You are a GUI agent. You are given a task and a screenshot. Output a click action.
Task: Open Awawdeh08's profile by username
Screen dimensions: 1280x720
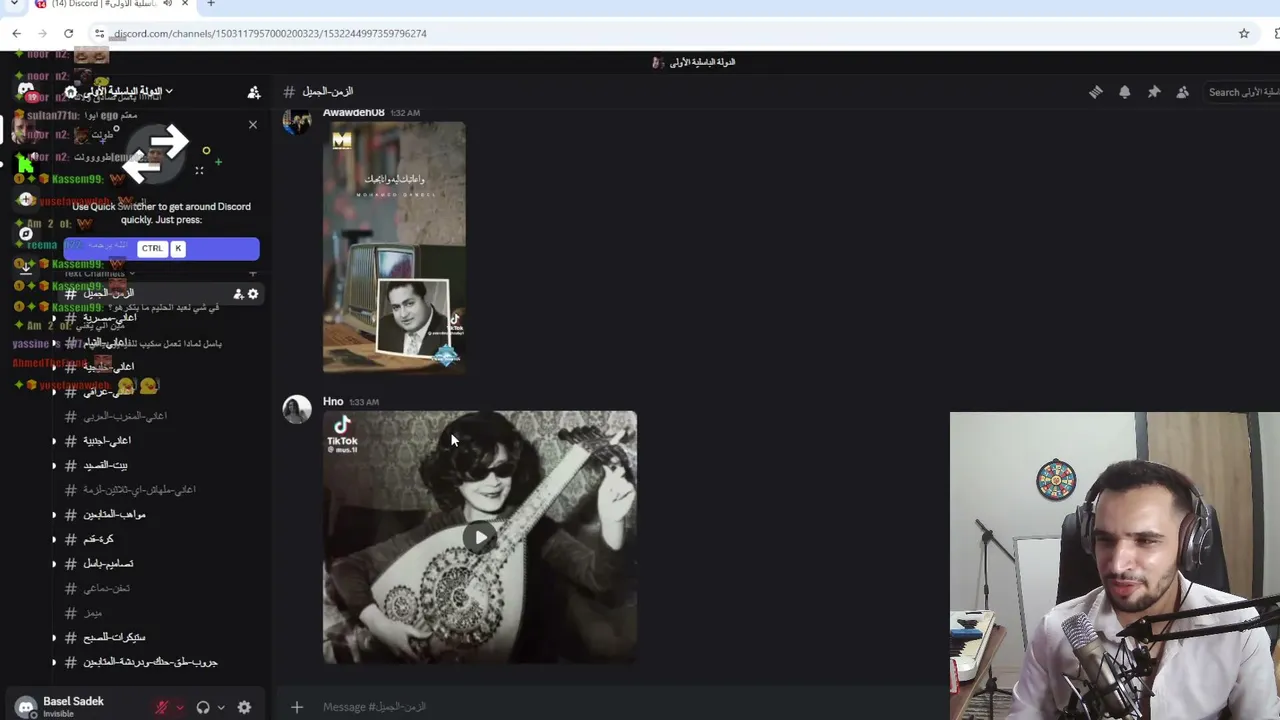click(x=353, y=112)
